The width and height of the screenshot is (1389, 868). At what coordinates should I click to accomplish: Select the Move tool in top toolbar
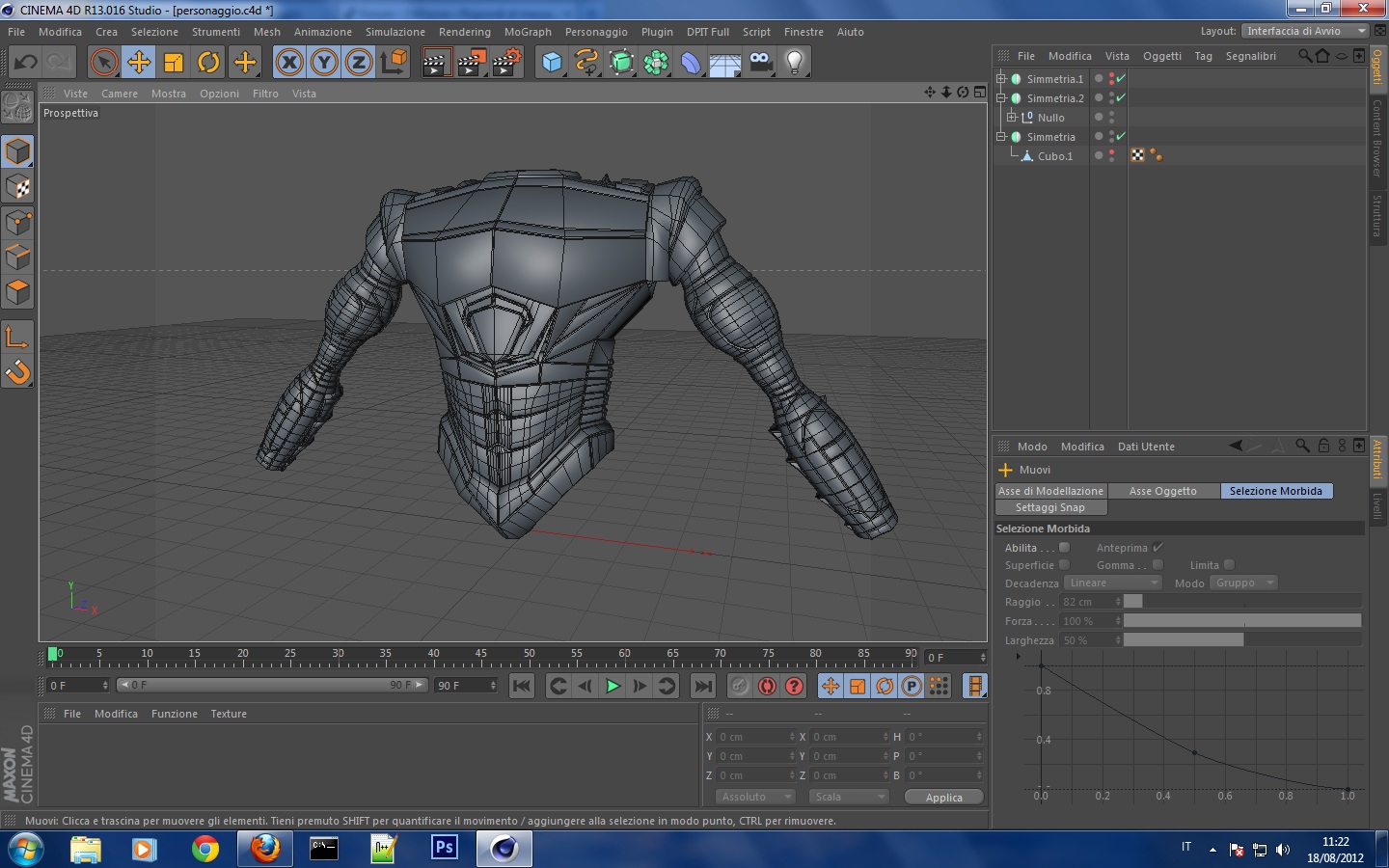(x=139, y=63)
